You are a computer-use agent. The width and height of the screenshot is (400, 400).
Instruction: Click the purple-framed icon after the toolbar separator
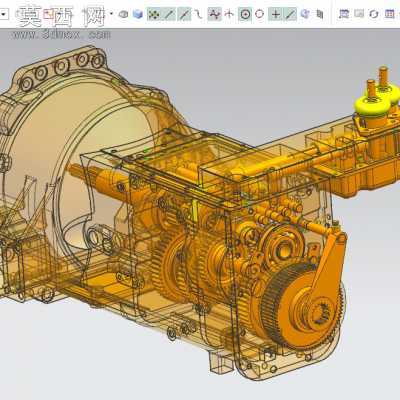coord(344,14)
